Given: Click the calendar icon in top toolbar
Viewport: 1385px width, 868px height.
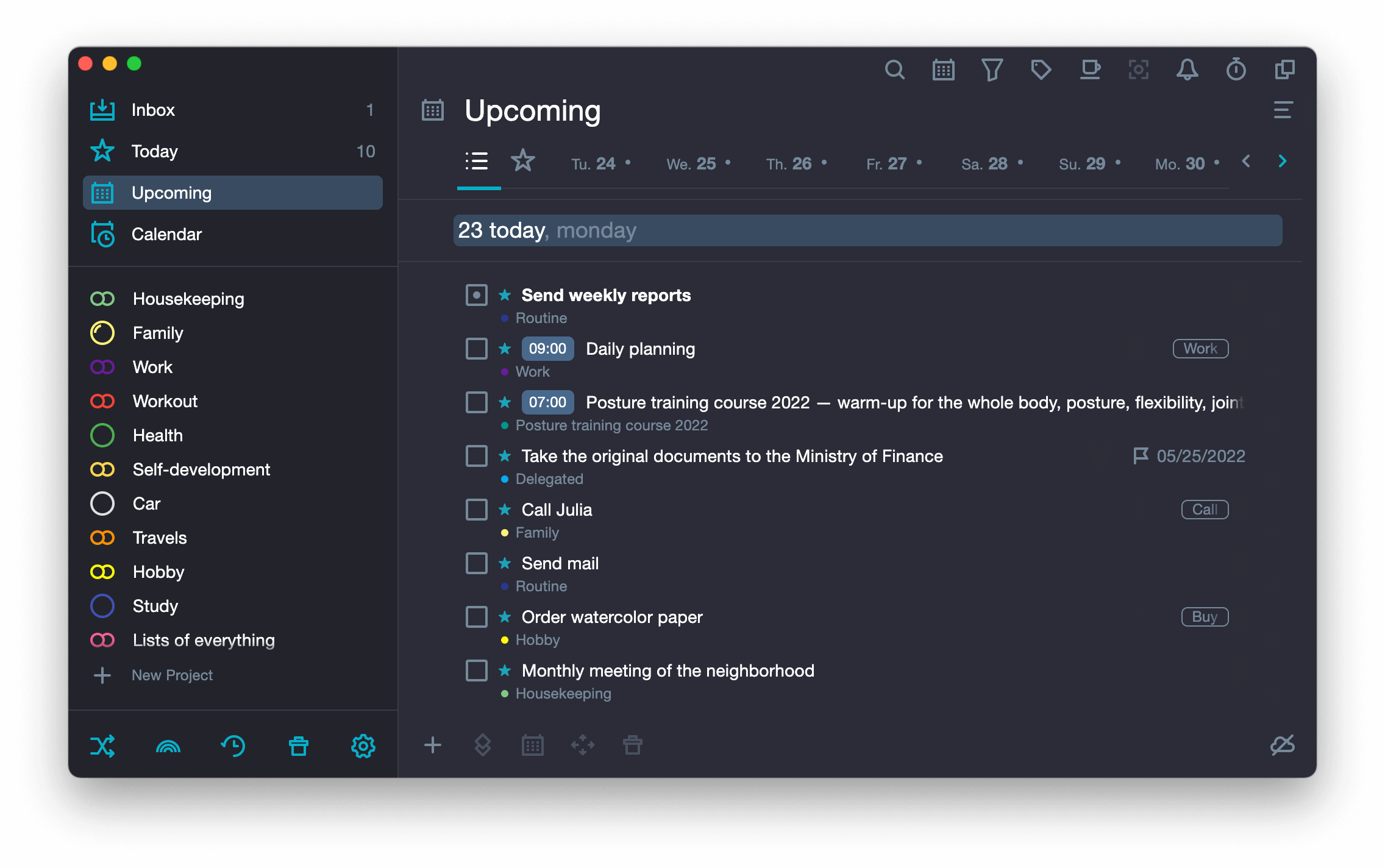Looking at the screenshot, I should pyautogui.click(x=943, y=70).
